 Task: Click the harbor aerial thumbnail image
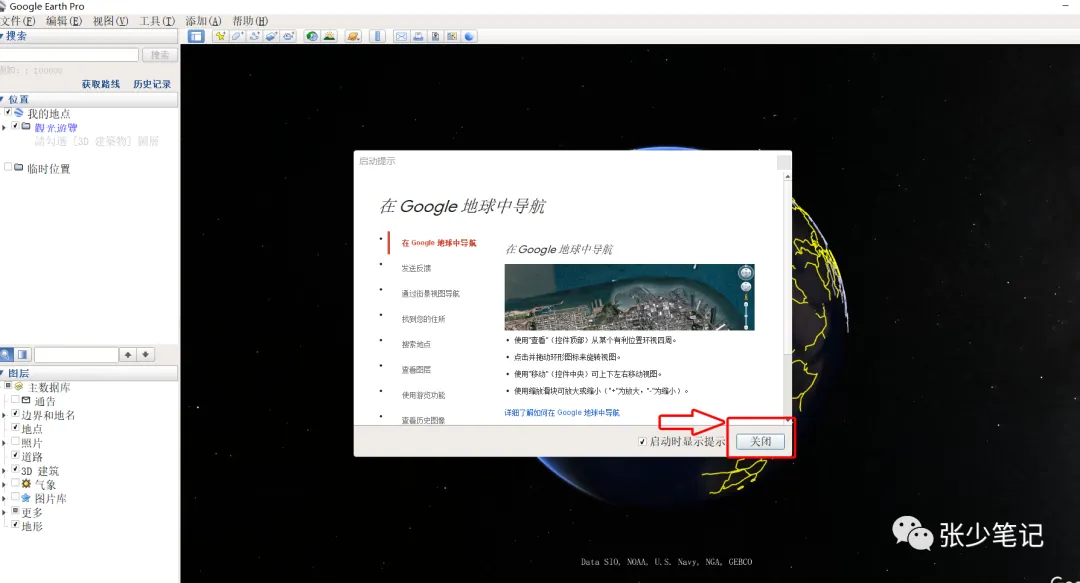(x=630, y=297)
